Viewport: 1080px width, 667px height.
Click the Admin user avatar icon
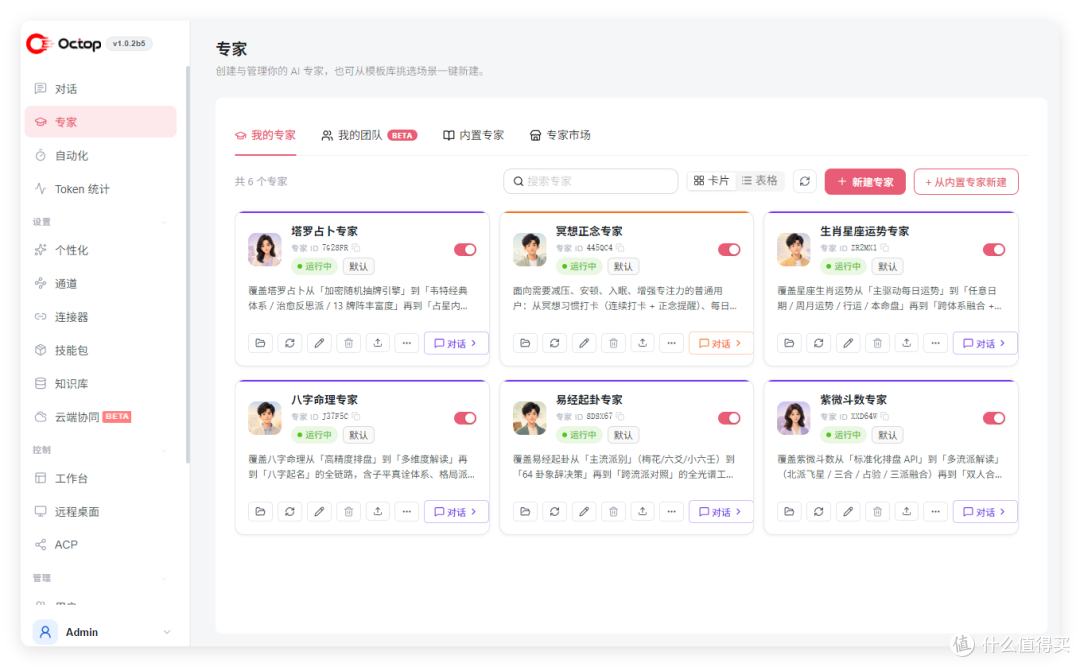click(x=45, y=632)
